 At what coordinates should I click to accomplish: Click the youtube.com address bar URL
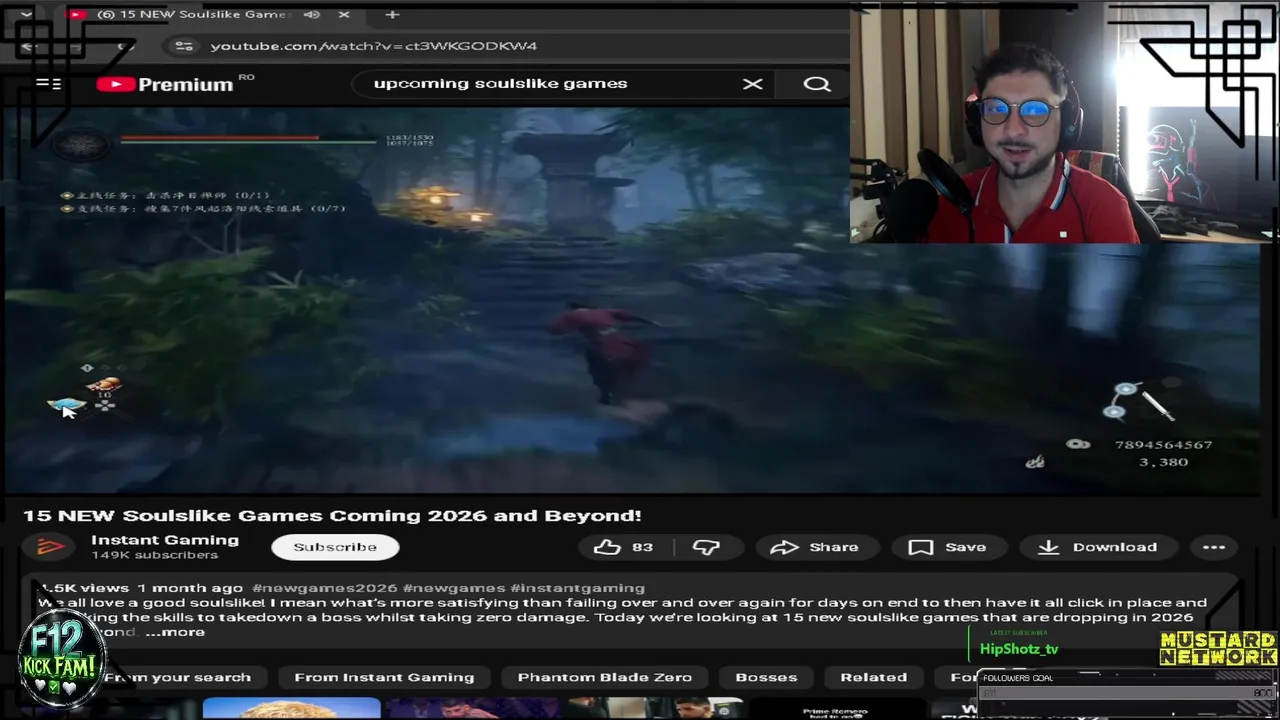[373, 46]
